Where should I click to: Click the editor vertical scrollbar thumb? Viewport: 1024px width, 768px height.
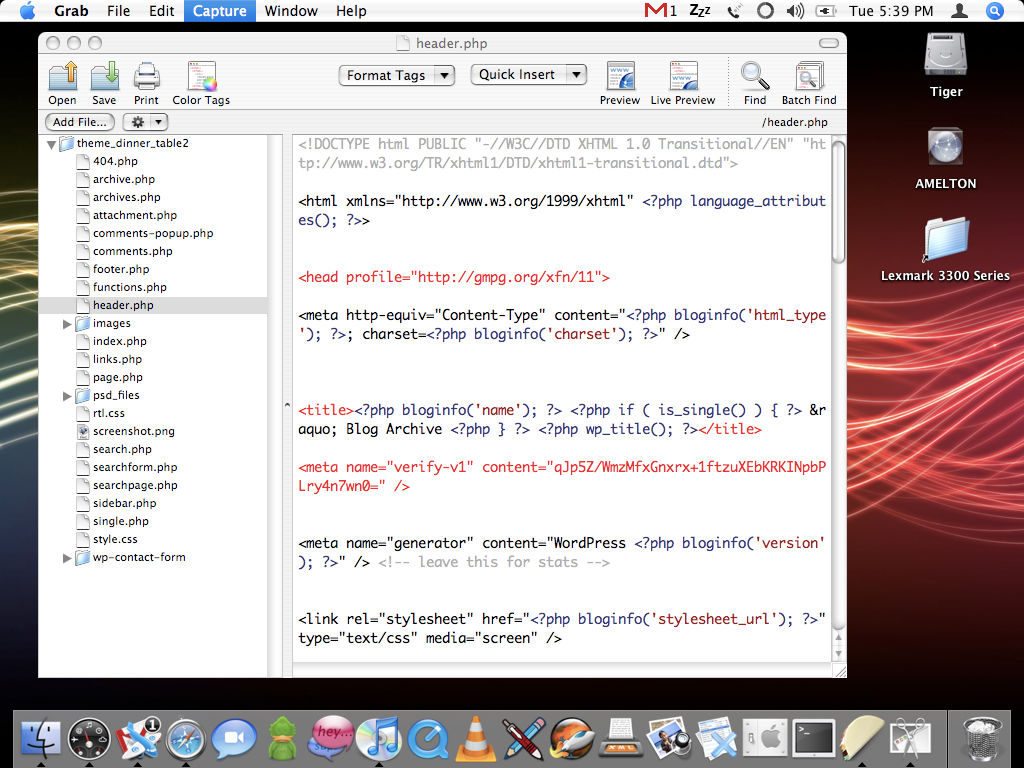click(839, 202)
